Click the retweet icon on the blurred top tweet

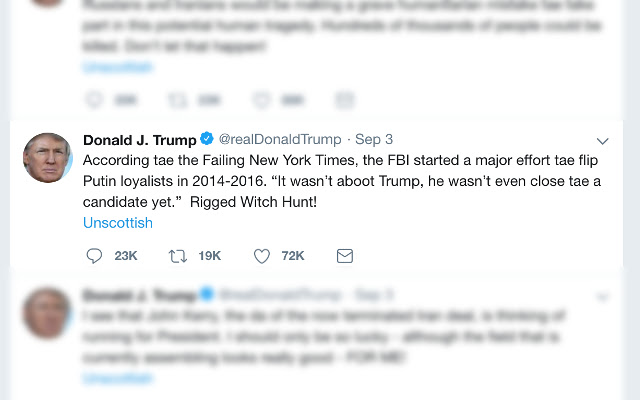click(x=178, y=100)
